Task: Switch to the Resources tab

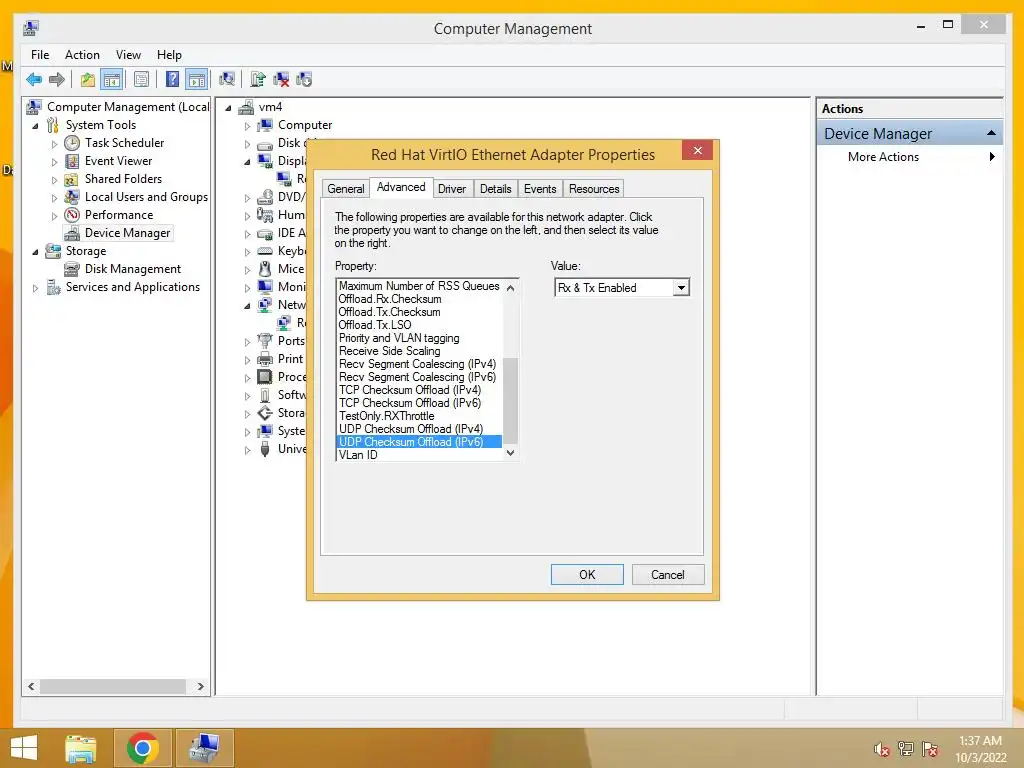Action: [594, 189]
